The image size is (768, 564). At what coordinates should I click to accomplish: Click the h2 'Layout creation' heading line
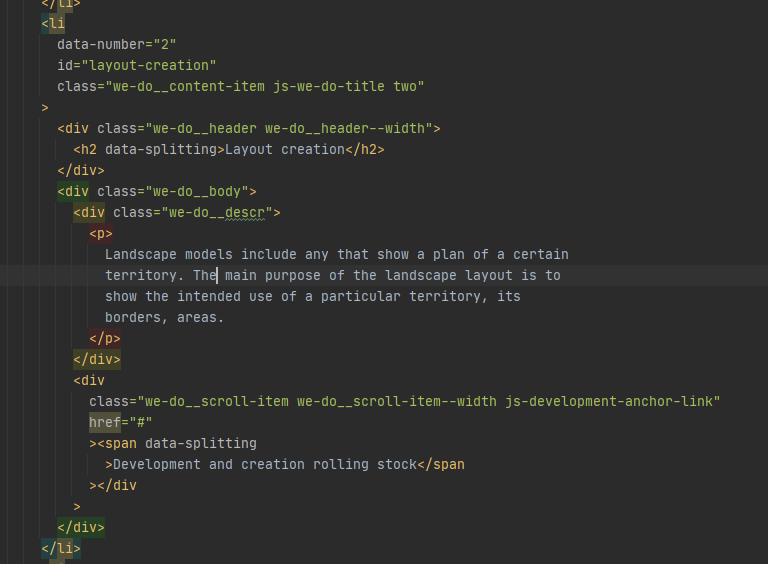[x=229, y=150]
